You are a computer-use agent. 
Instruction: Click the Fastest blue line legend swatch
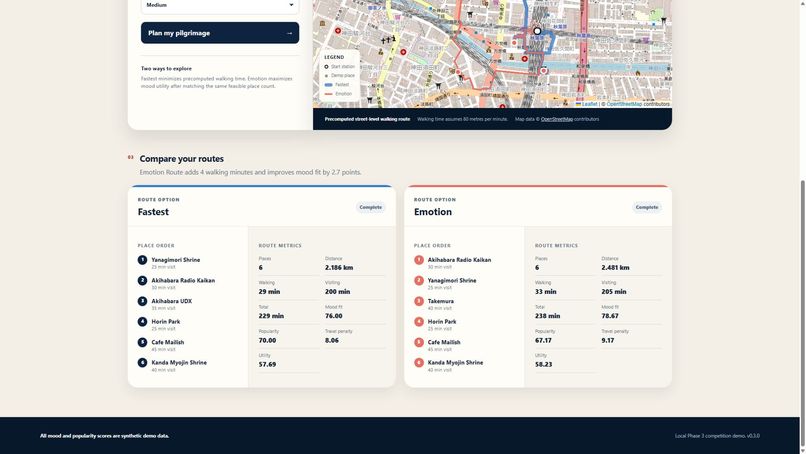(328, 85)
